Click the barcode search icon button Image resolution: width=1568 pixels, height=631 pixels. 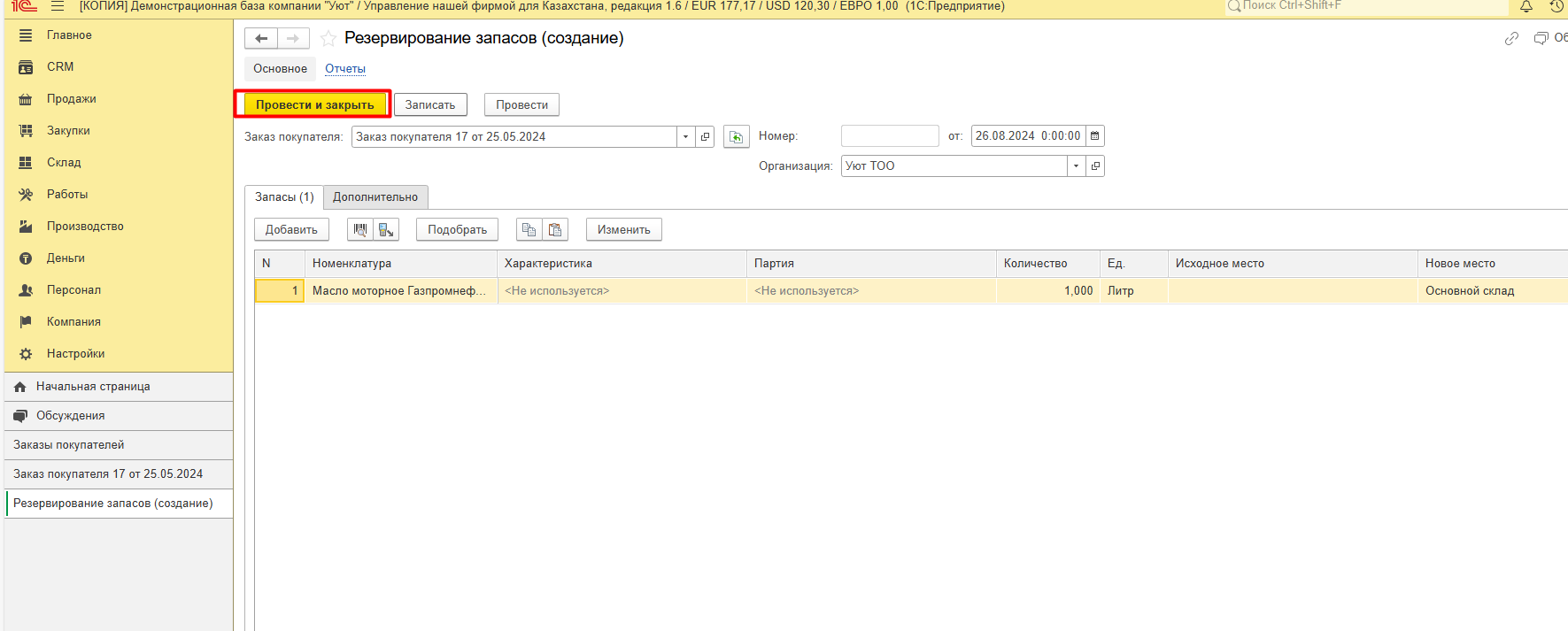[x=359, y=229]
